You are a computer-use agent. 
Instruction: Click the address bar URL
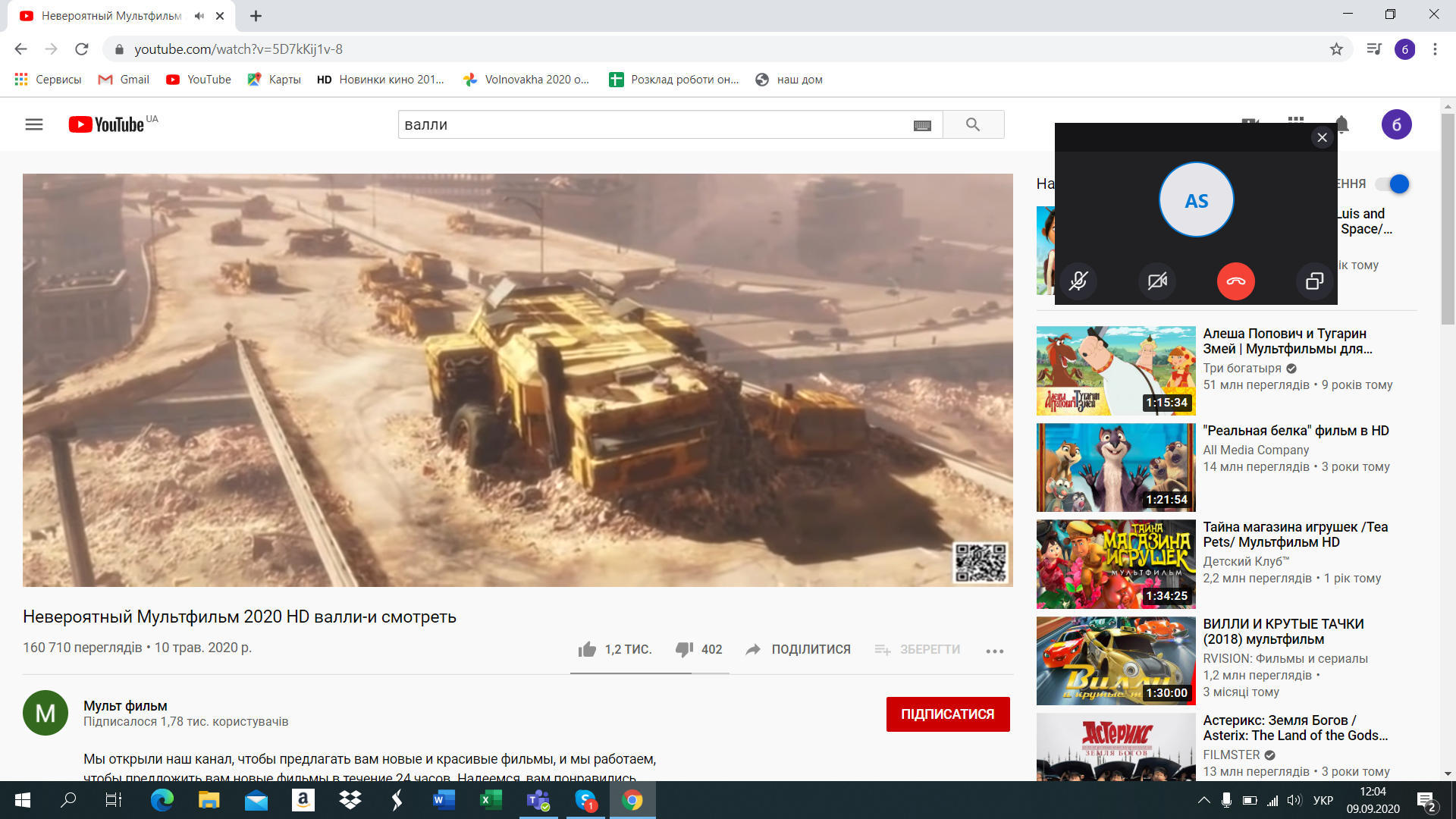coord(238,49)
